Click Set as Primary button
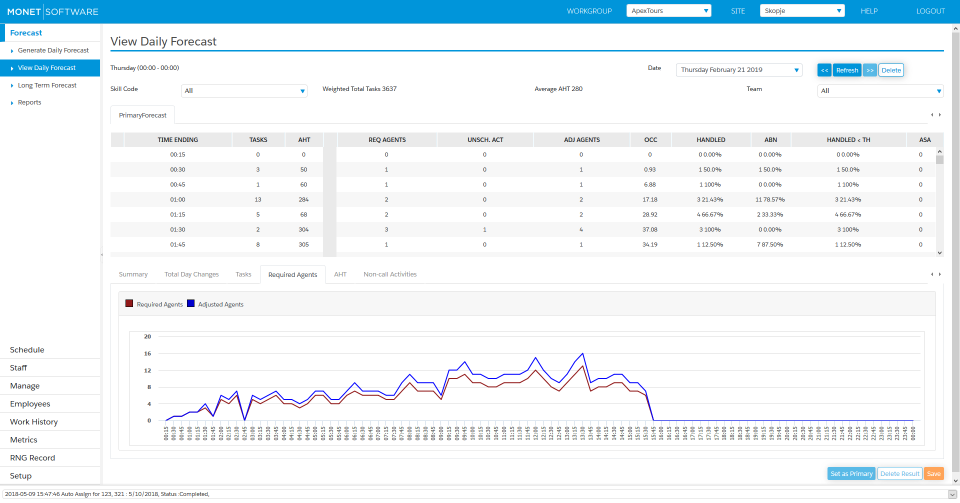 coord(851,473)
